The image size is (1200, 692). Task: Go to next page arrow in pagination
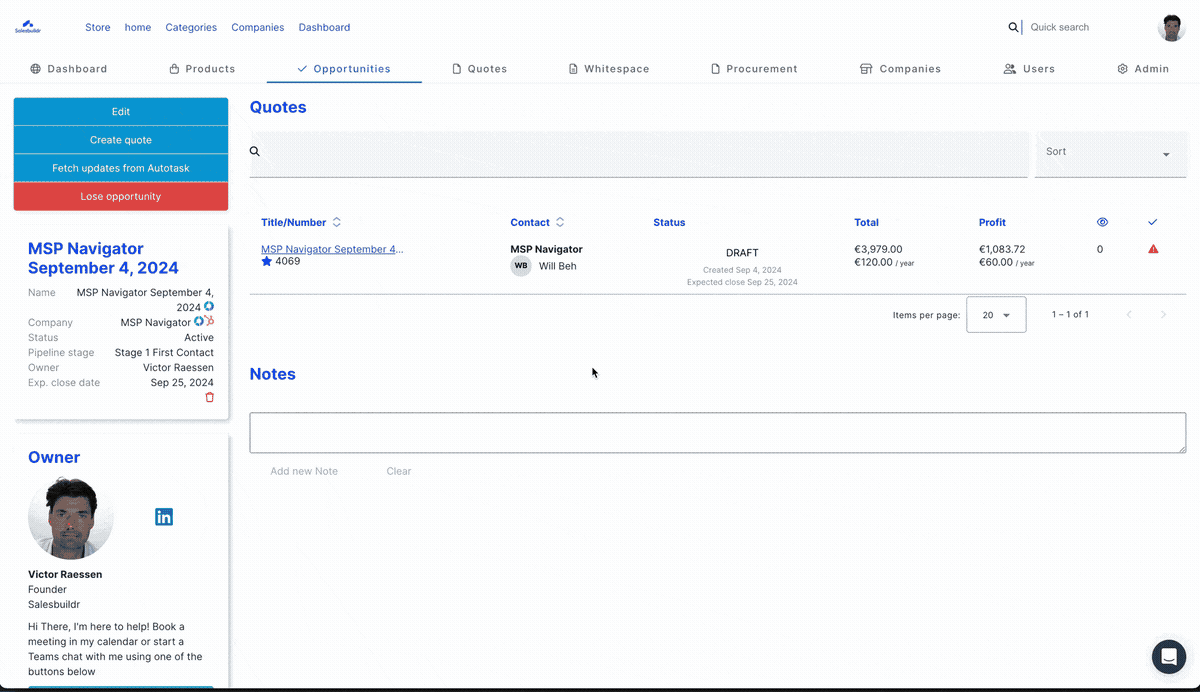click(x=1163, y=314)
